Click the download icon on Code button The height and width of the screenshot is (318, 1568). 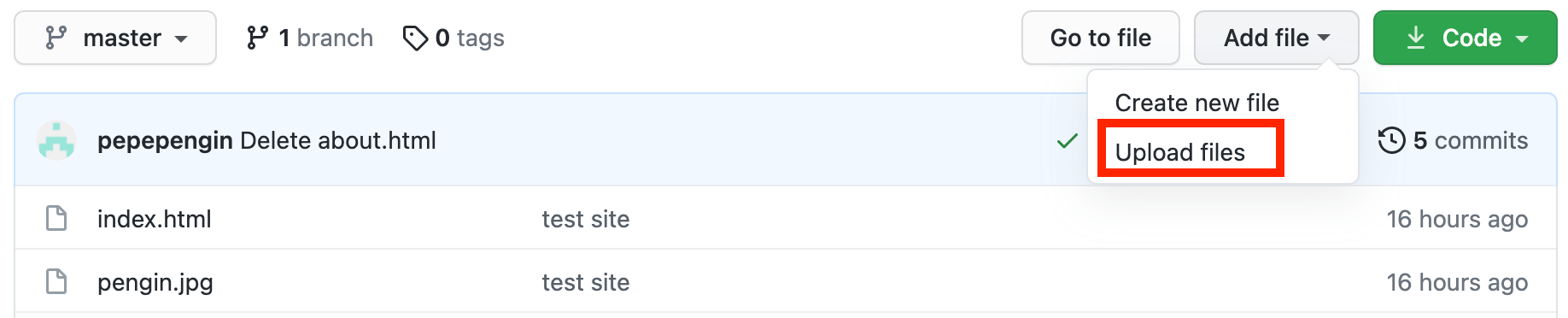(1416, 38)
